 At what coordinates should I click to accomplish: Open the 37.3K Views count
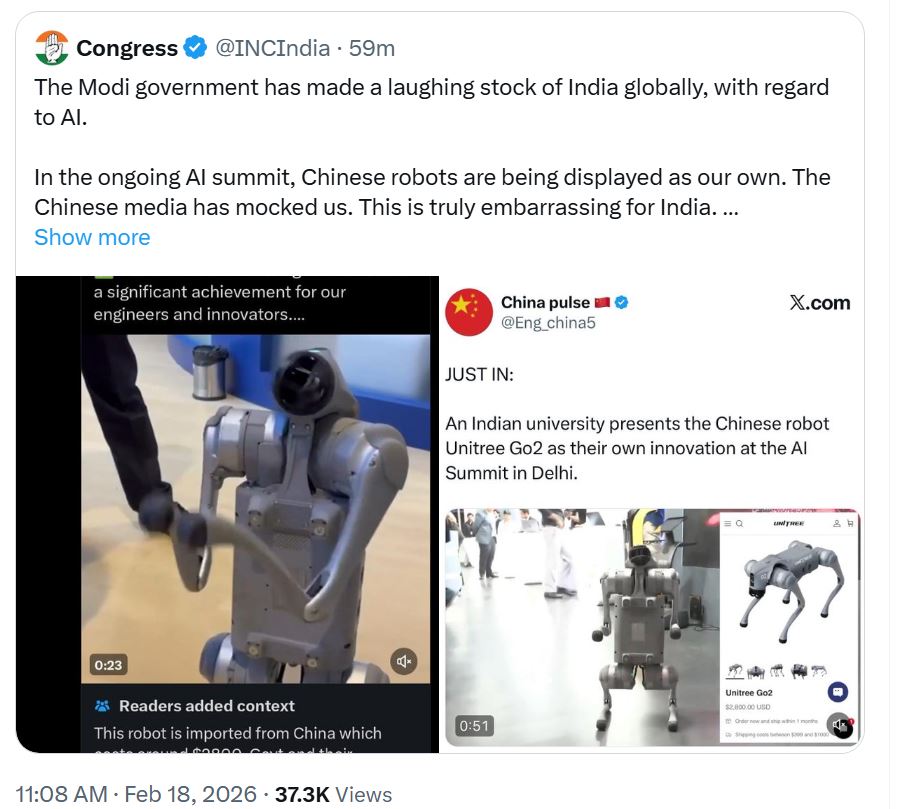pyautogui.click(x=333, y=794)
